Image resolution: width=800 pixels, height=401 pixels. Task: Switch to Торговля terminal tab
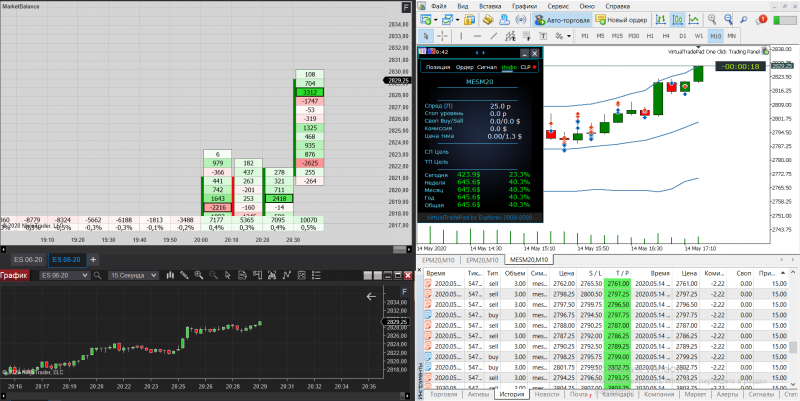(444, 394)
